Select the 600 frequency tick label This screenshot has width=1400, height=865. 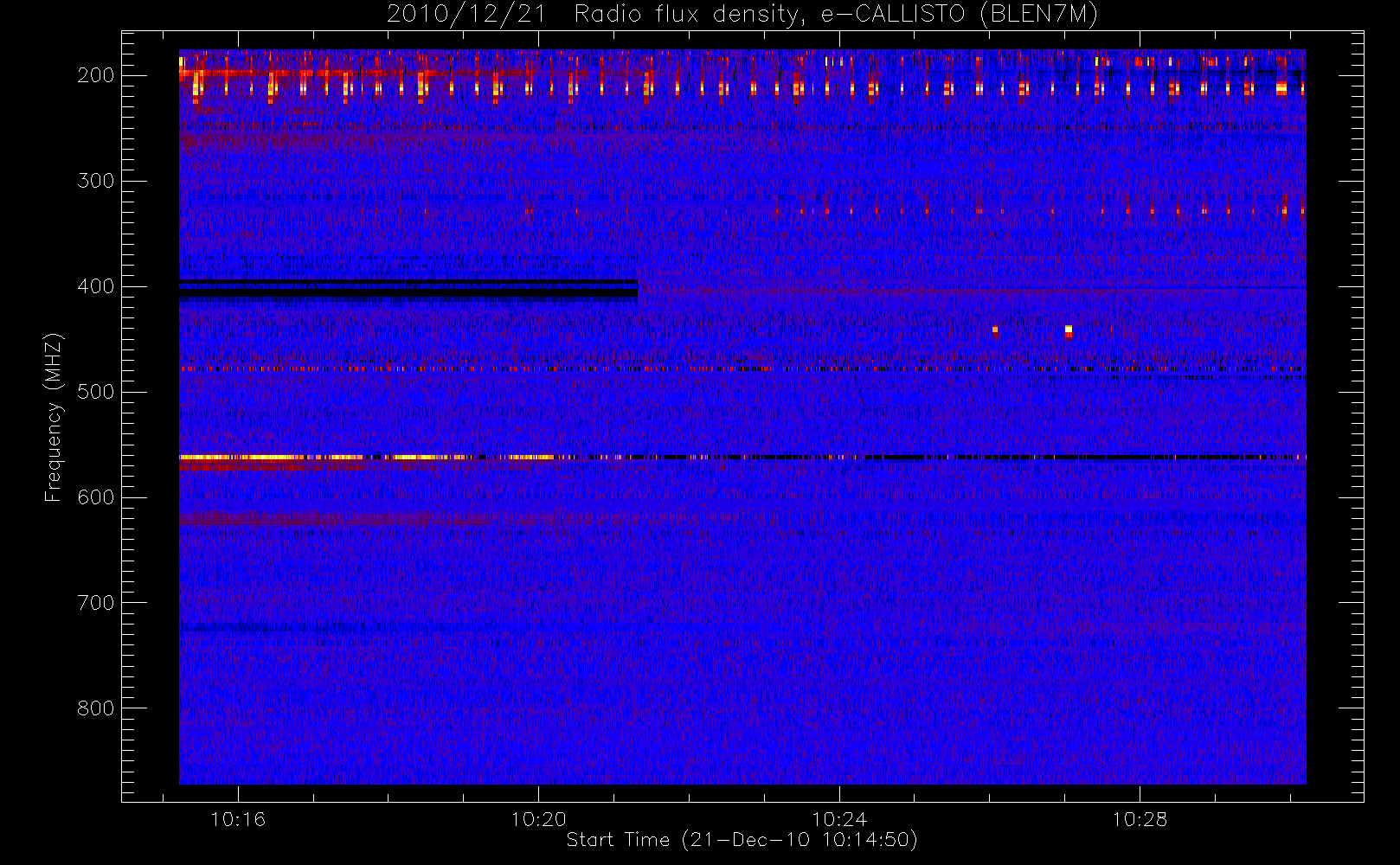tap(95, 497)
